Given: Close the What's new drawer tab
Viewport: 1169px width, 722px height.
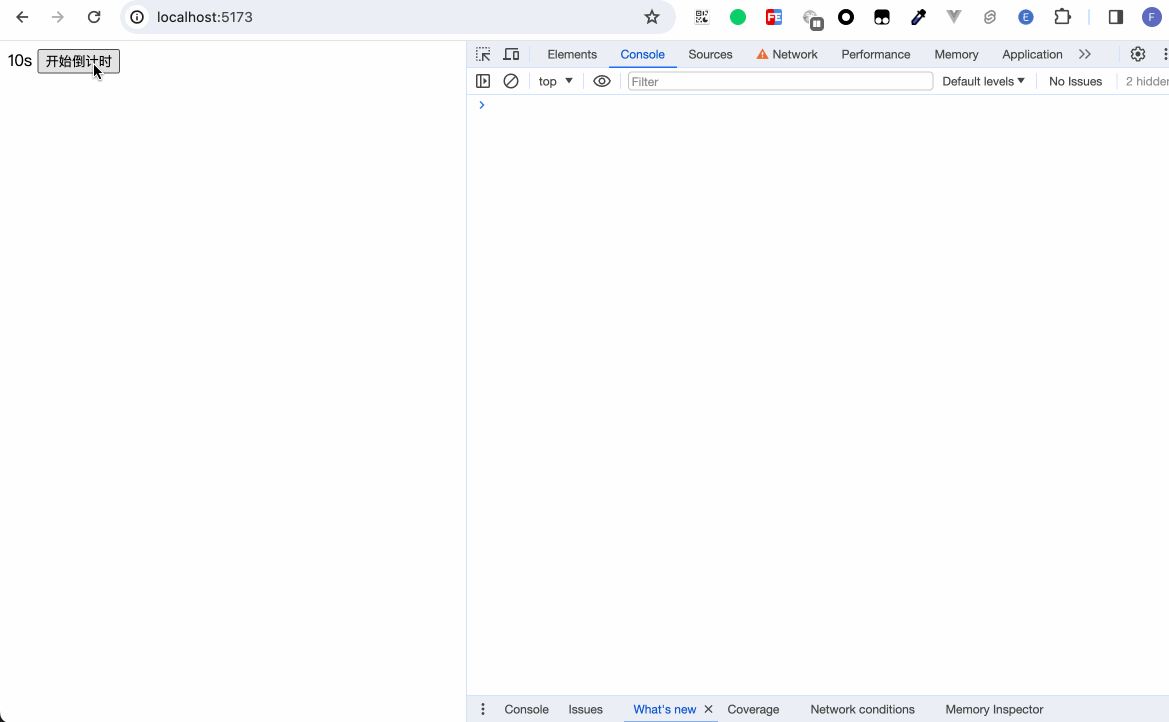Looking at the screenshot, I should point(708,709).
